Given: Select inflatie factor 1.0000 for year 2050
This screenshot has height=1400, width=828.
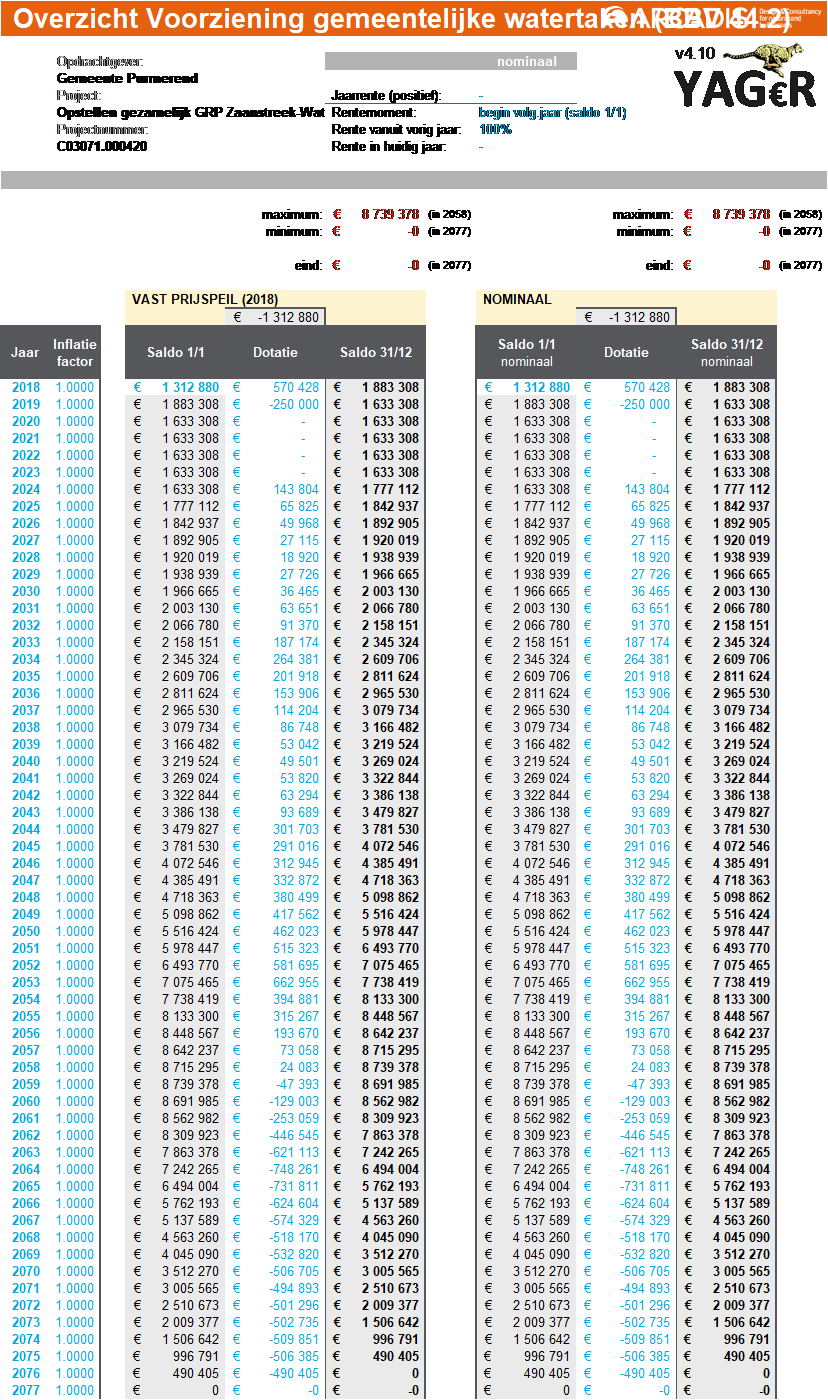Looking at the screenshot, I should [75, 931].
